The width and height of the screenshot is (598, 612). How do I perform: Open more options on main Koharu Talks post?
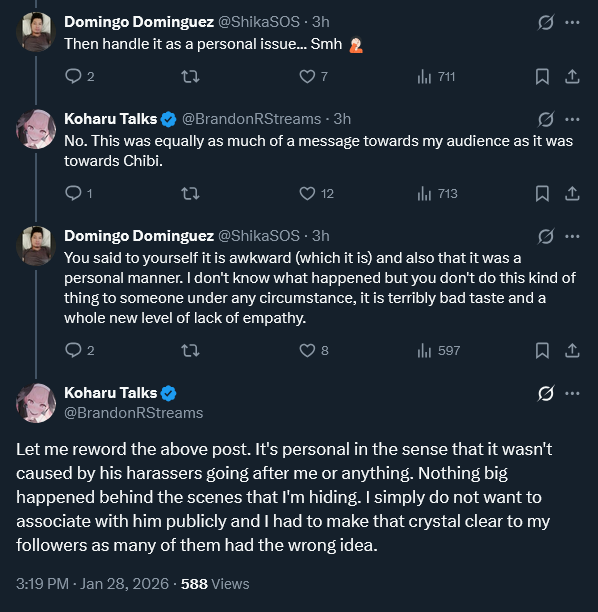click(572, 393)
